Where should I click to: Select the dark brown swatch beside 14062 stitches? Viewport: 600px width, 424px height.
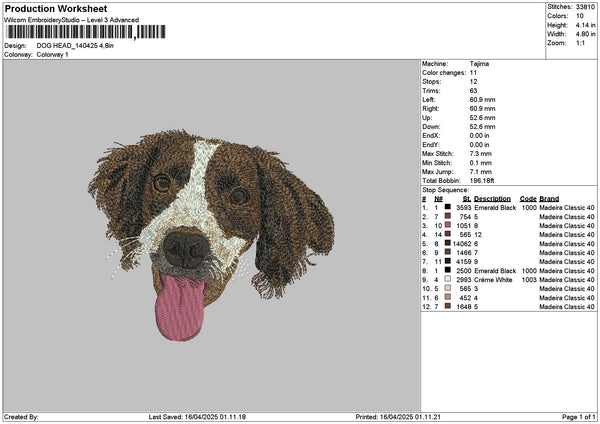[x=447, y=243]
